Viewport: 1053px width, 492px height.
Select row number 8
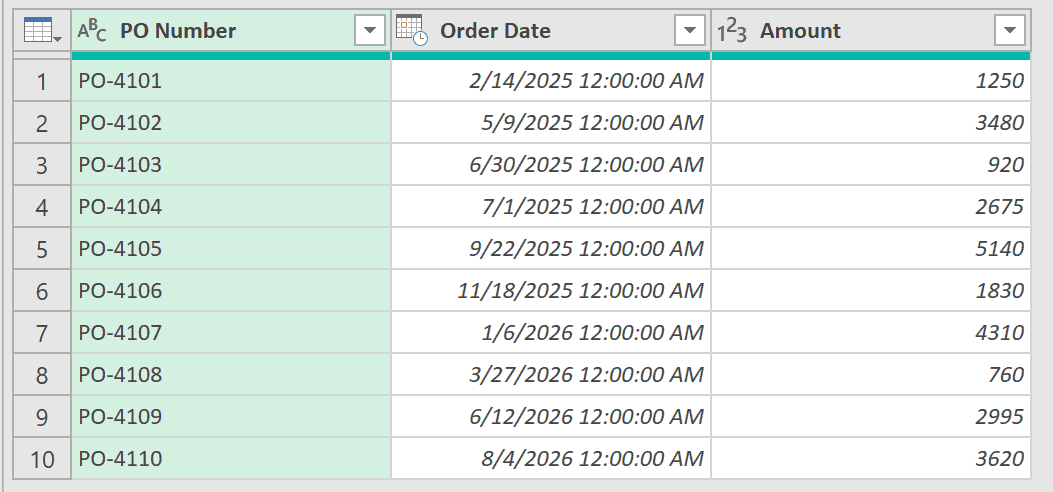click(42, 375)
